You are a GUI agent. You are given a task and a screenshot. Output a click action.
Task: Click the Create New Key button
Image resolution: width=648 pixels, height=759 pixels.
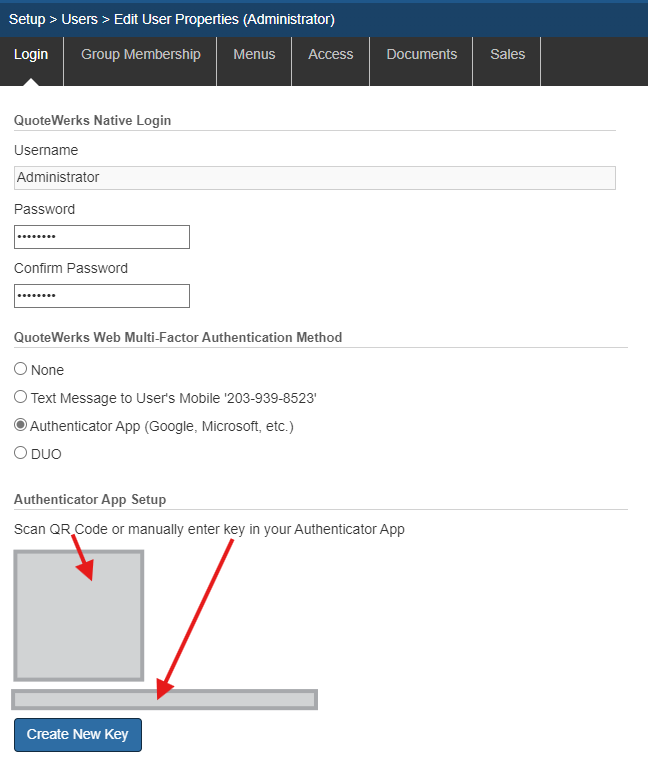click(x=78, y=734)
